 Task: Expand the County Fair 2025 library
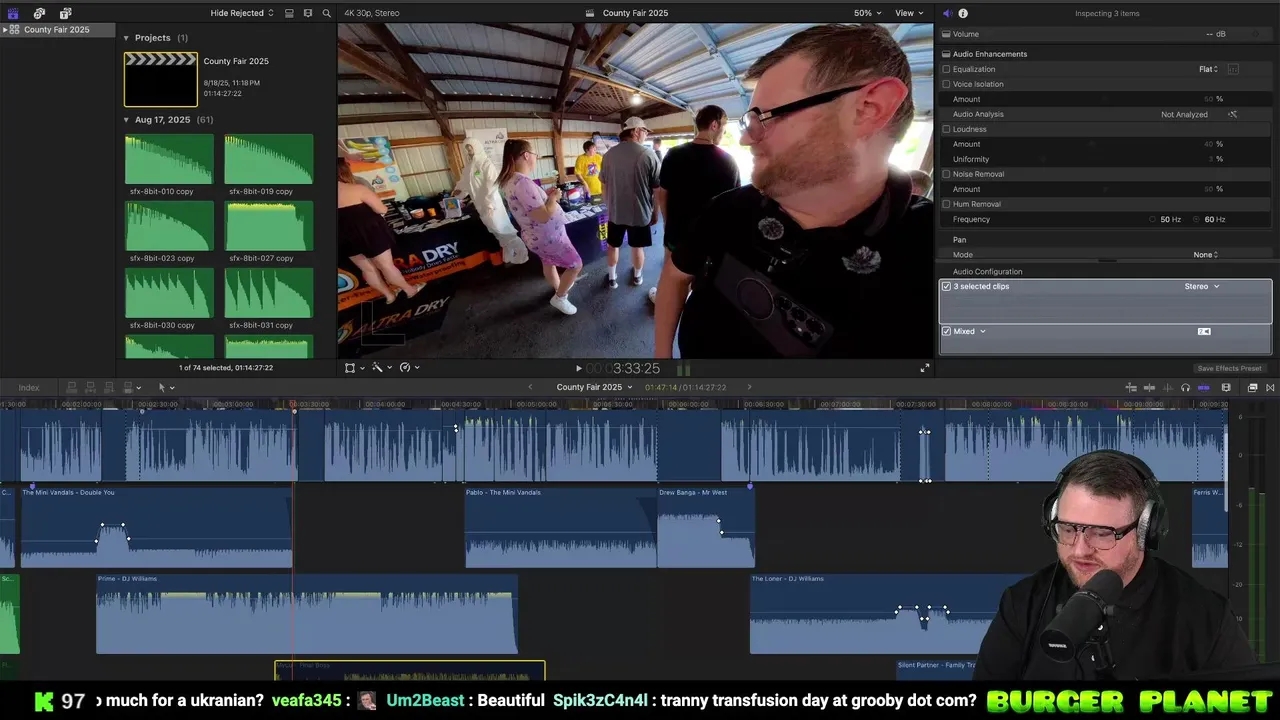(x=6, y=30)
